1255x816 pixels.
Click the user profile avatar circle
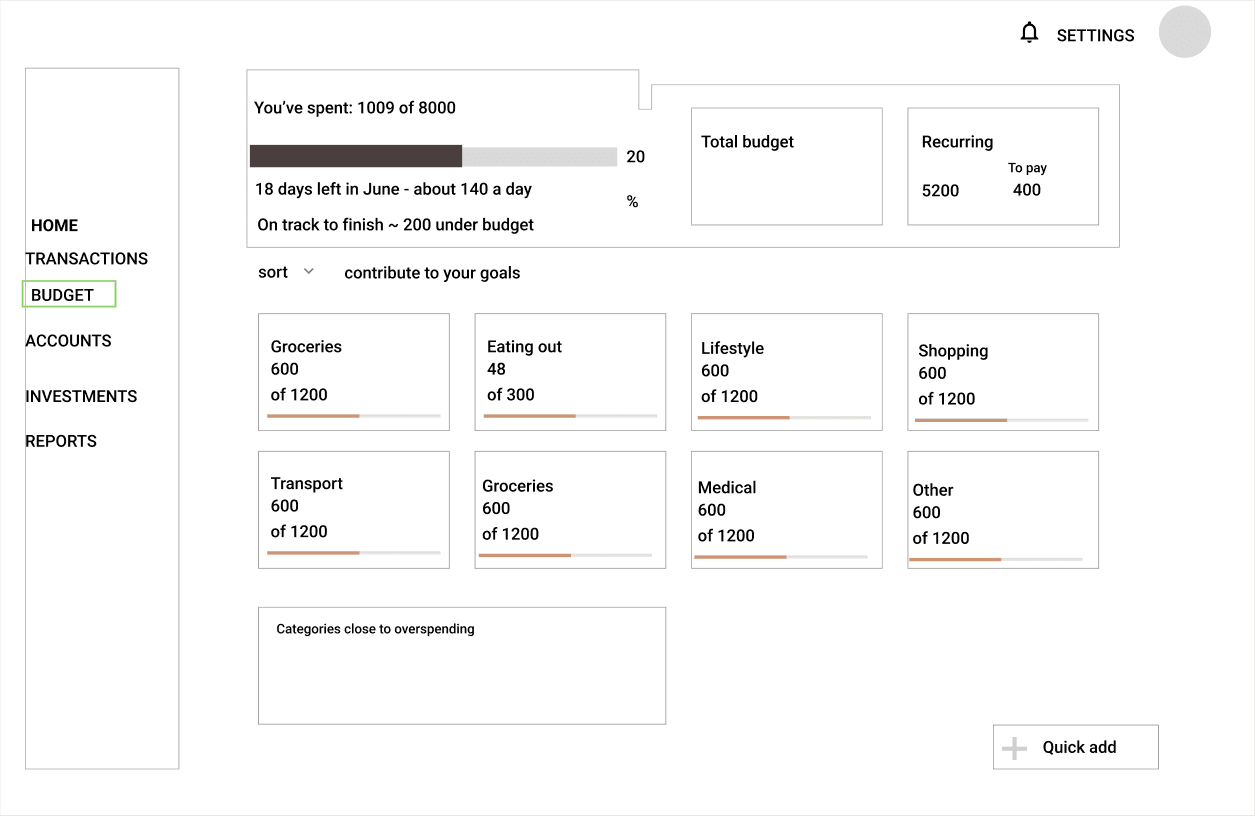(1185, 32)
